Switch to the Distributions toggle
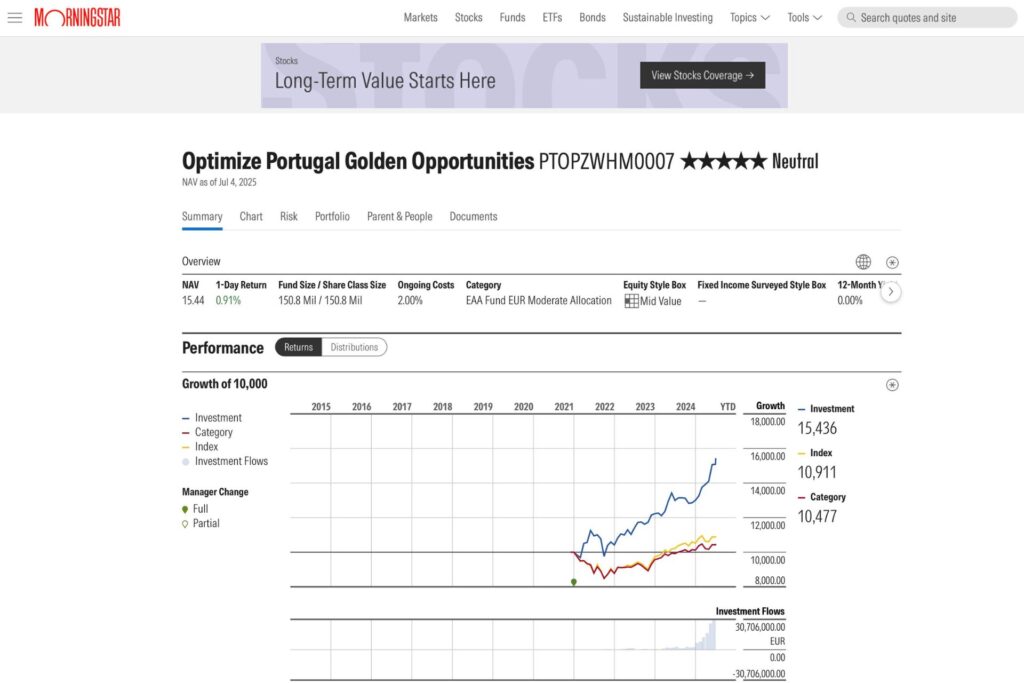 (x=354, y=347)
